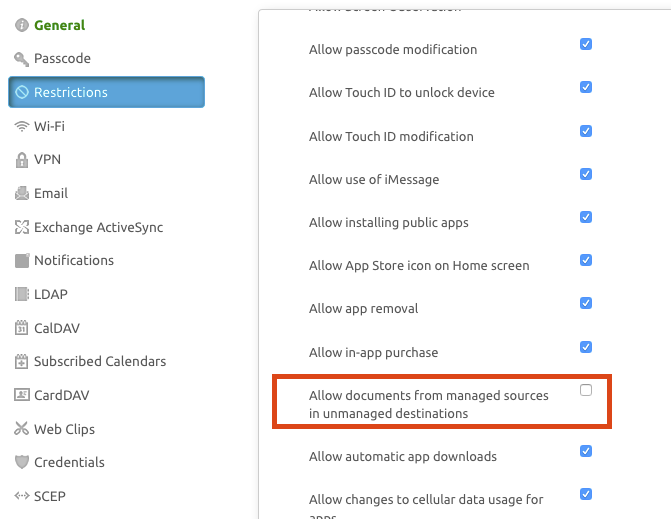The height and width of the screenshot is (519, 671).
Task: Click the Wi-Fi signal icon
Action: (21, 126)
